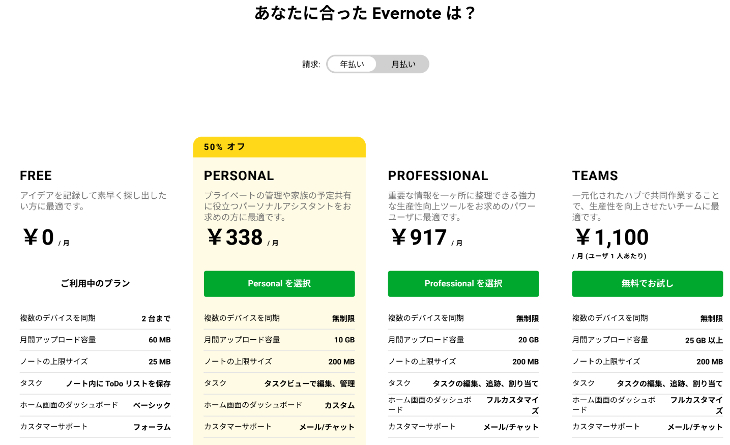
Task: Click the PERSONAL plan description text
Action: pos(277,206)
